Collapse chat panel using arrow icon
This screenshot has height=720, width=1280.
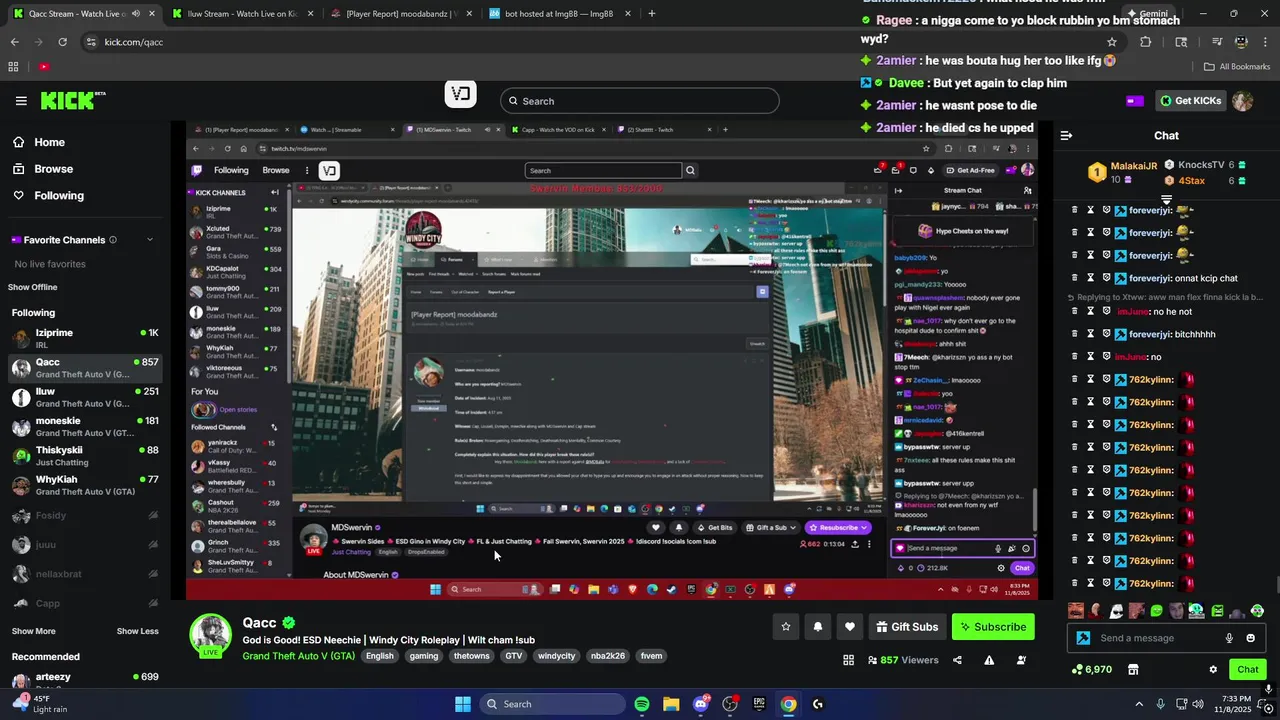click(x=1066, y=135)
